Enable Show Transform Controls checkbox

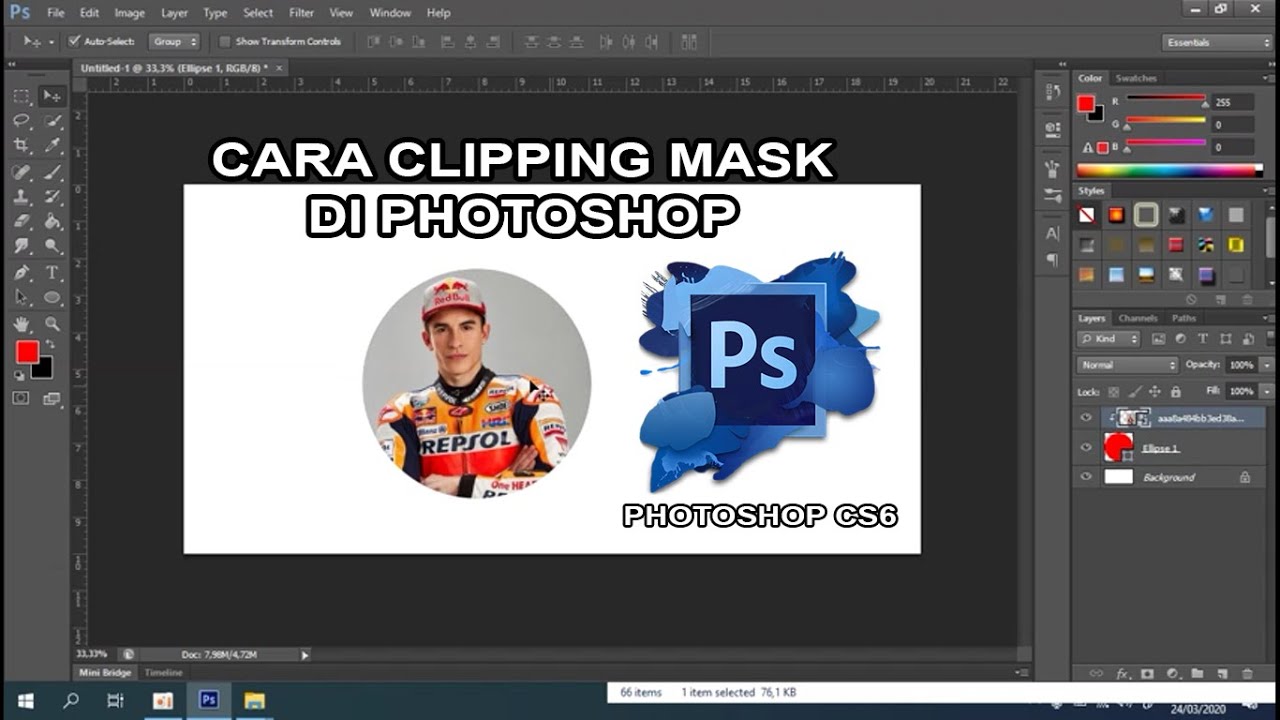coord(225,42)
